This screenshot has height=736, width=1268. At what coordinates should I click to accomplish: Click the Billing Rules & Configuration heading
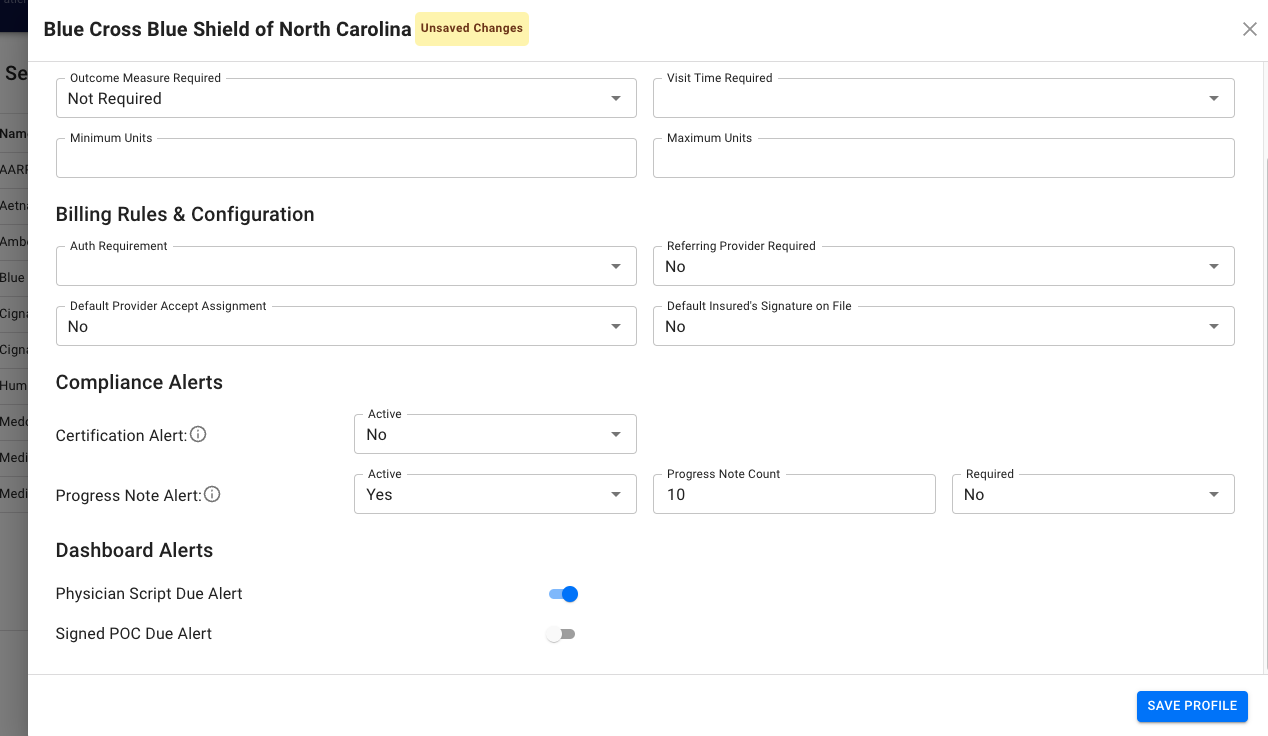pos(185,214)
